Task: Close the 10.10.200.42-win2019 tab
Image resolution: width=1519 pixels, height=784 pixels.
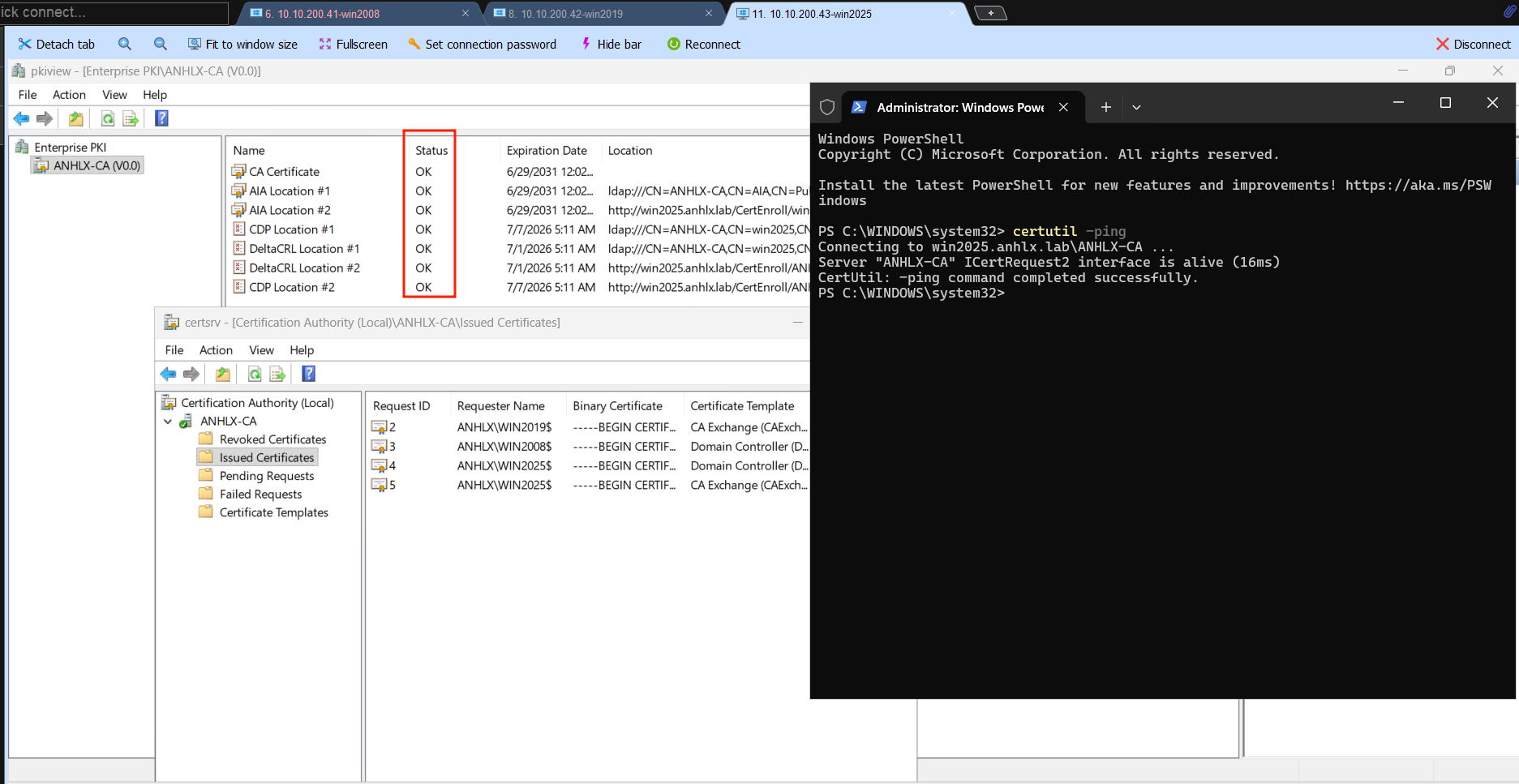Action: tap(709, 14)
